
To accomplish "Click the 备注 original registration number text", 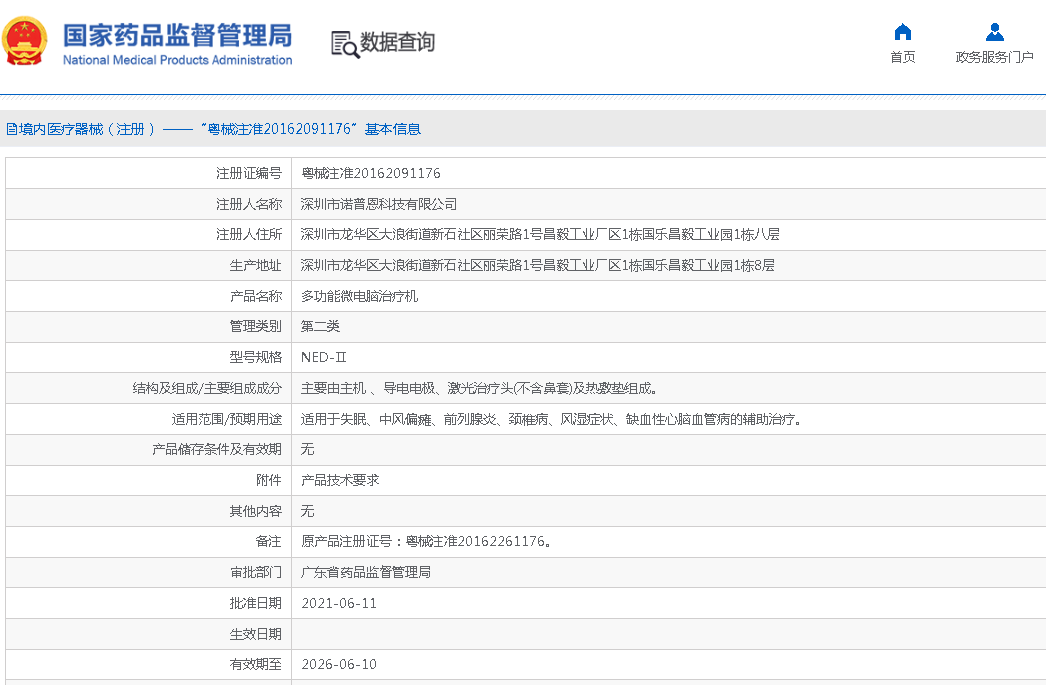I will click(426, 541).
